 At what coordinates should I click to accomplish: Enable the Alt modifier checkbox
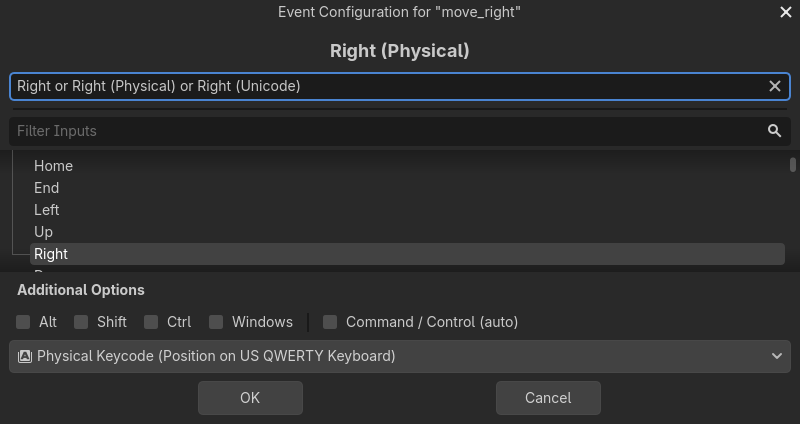pyautogui.click(x=23, y=322)
